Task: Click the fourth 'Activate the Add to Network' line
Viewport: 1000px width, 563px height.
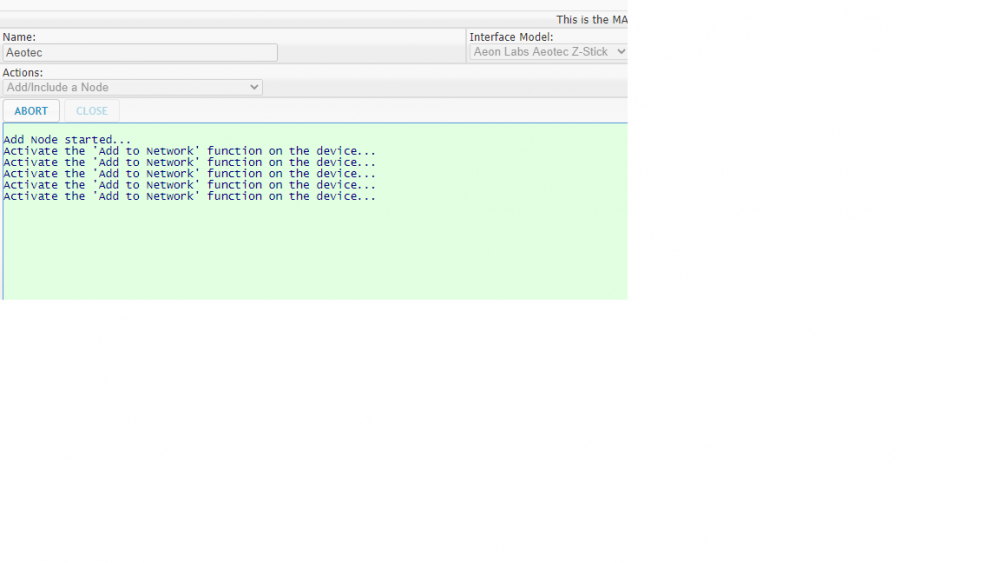Action: 189,185
